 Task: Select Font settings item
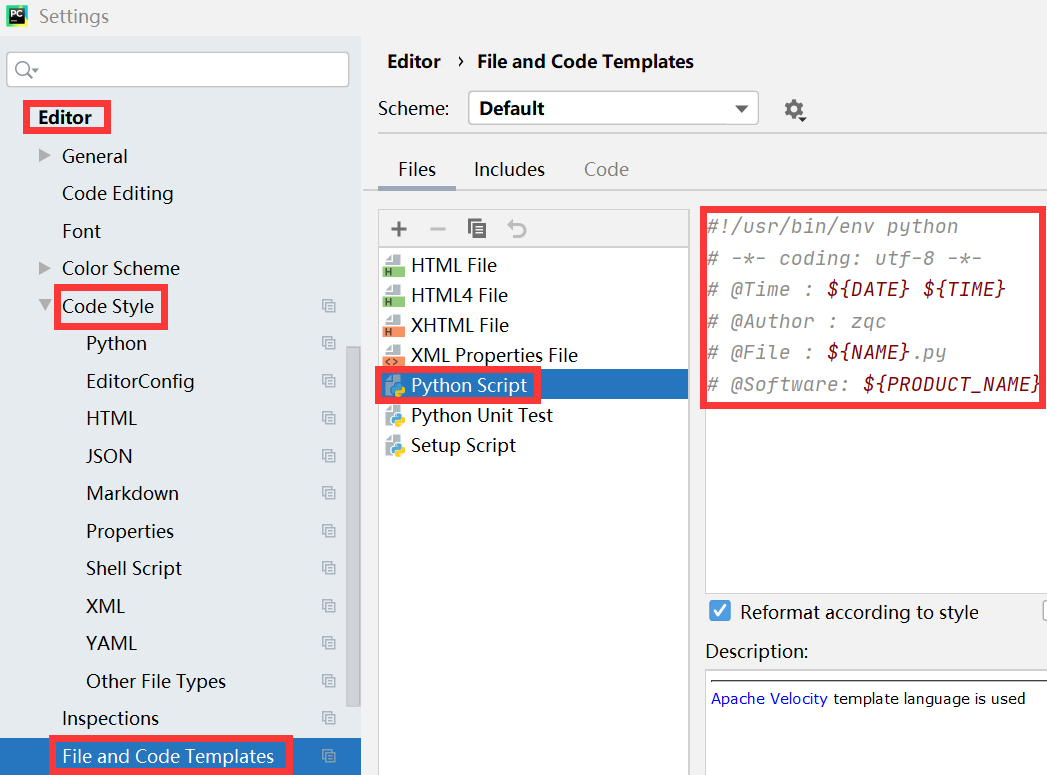coord(81,232)
